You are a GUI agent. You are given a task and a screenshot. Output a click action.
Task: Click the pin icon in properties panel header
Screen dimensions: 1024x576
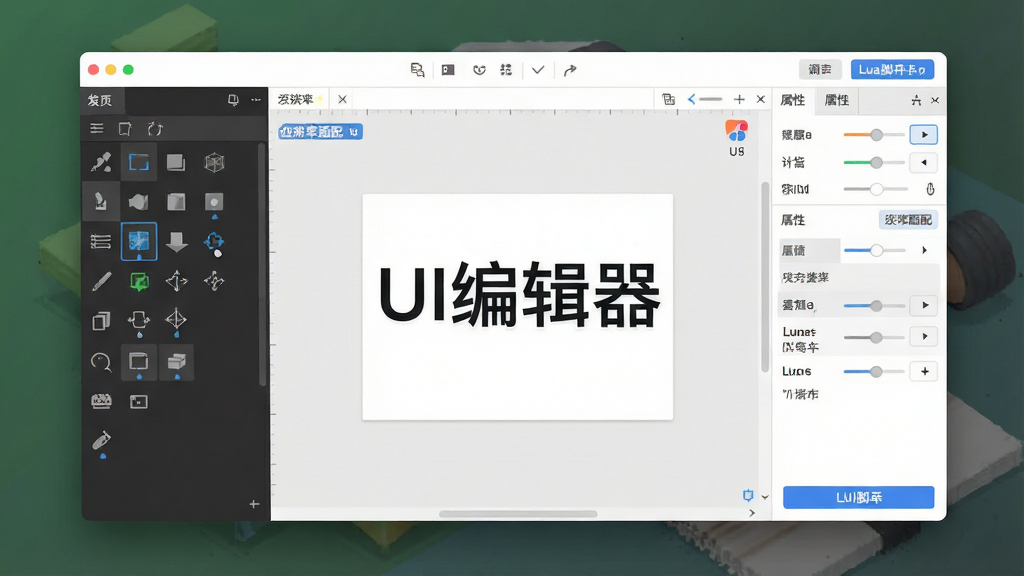(x=916, y=100)
